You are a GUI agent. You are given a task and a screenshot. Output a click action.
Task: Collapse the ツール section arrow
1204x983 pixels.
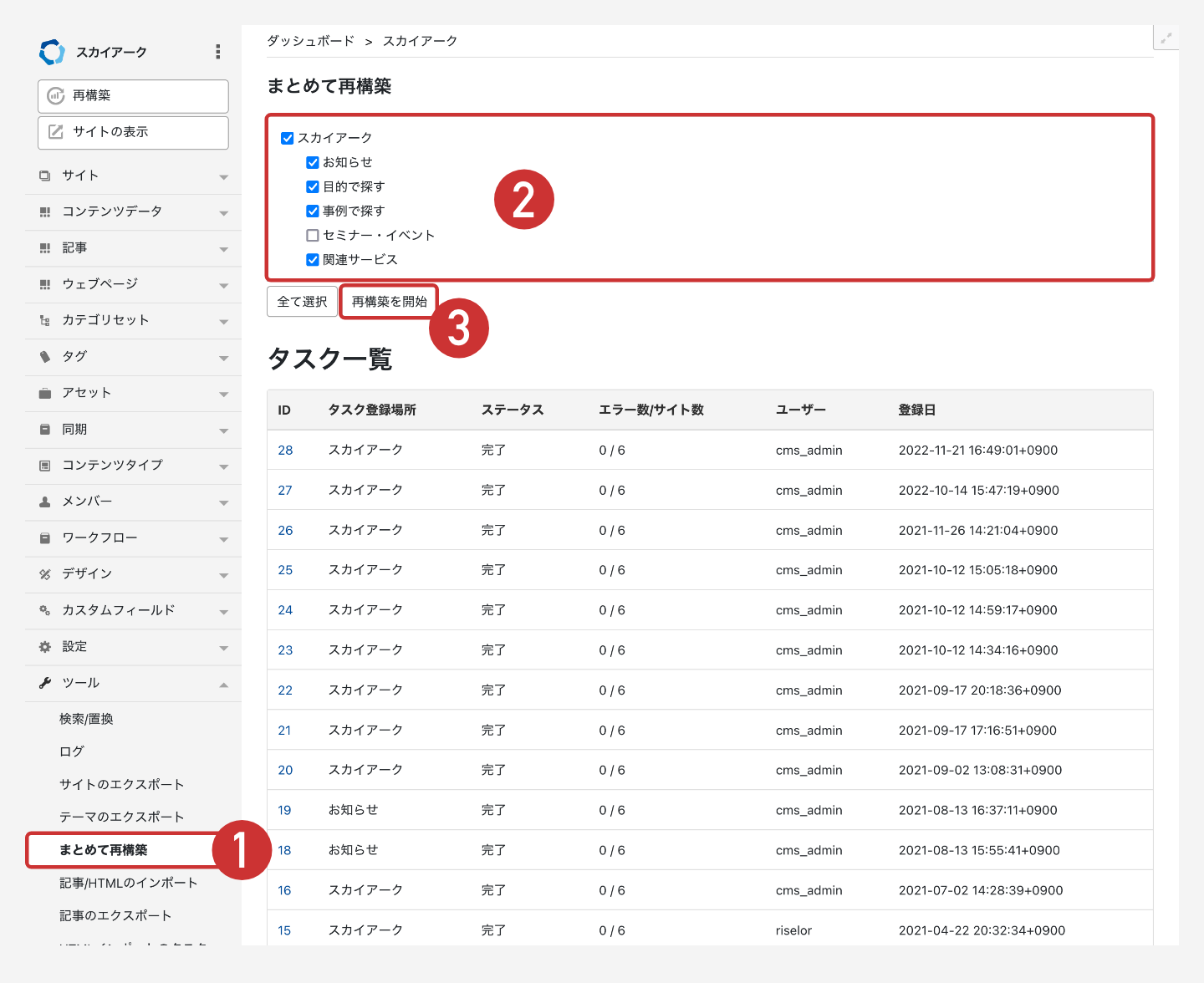[223, 685]
